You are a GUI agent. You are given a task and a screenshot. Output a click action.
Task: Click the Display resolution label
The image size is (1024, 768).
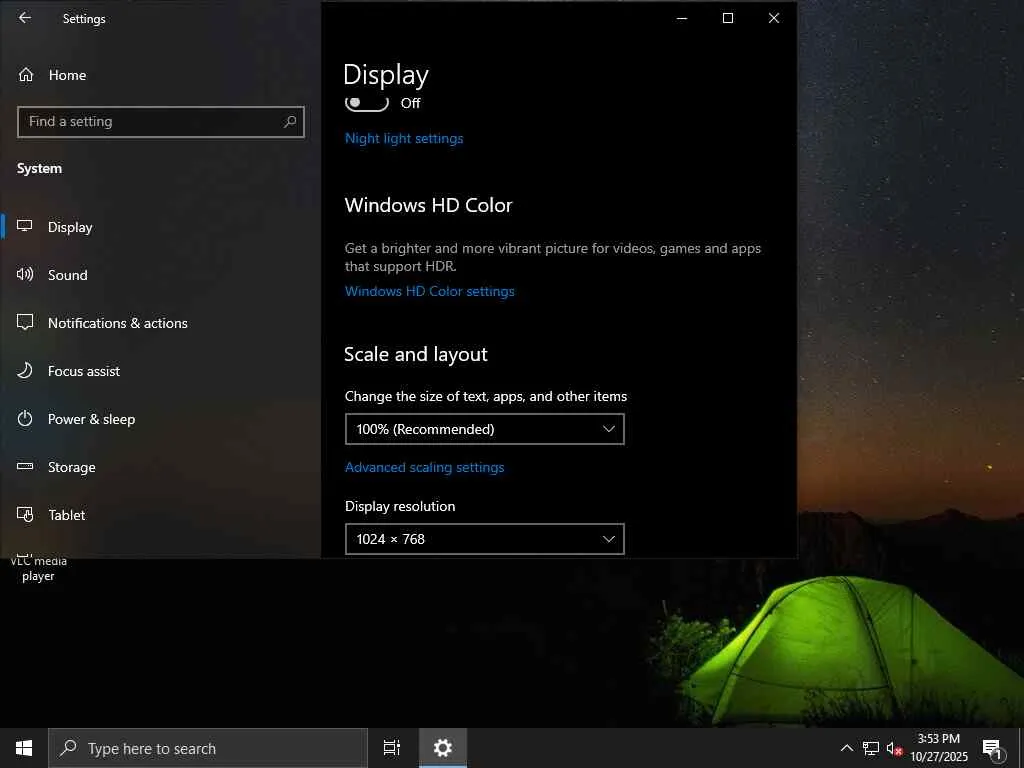(x=400, y=506)
